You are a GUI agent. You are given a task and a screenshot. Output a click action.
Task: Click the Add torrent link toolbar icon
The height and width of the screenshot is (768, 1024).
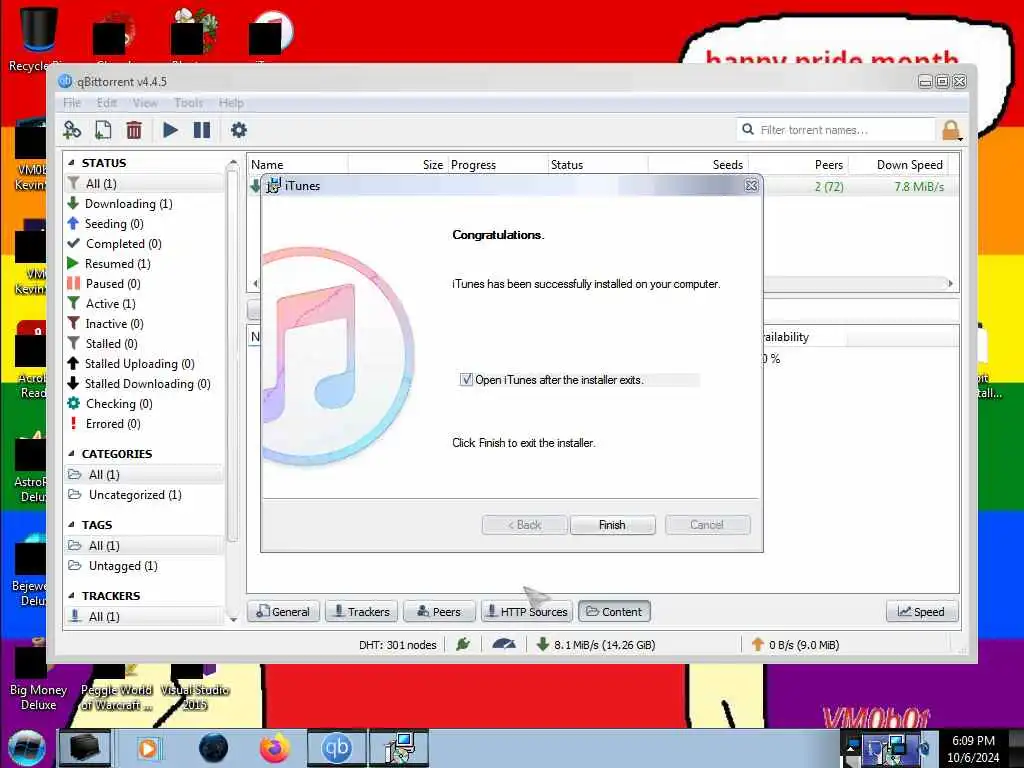[x=72, y=130]
